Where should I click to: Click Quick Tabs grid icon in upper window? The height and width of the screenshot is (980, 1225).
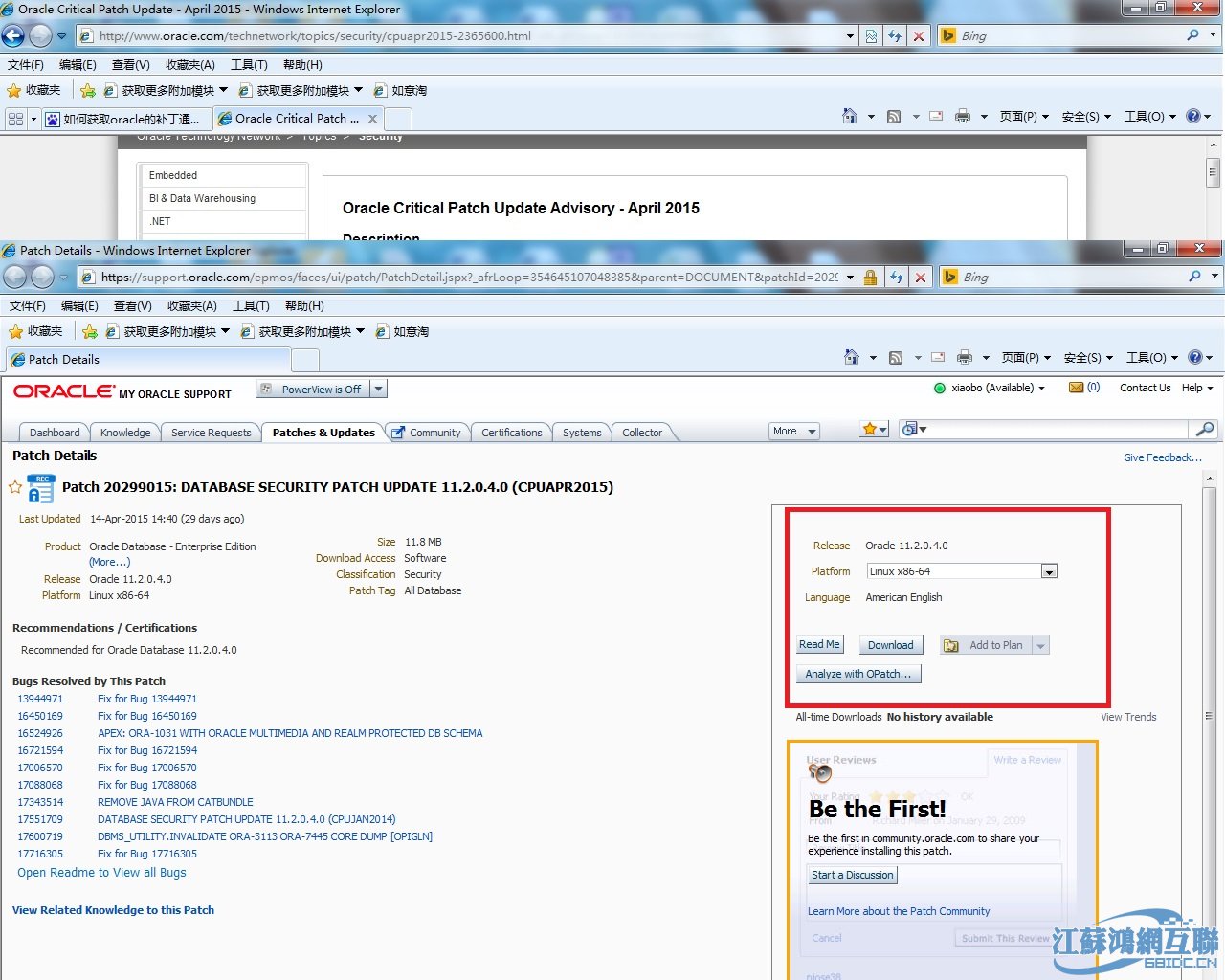tap(15, 119)
